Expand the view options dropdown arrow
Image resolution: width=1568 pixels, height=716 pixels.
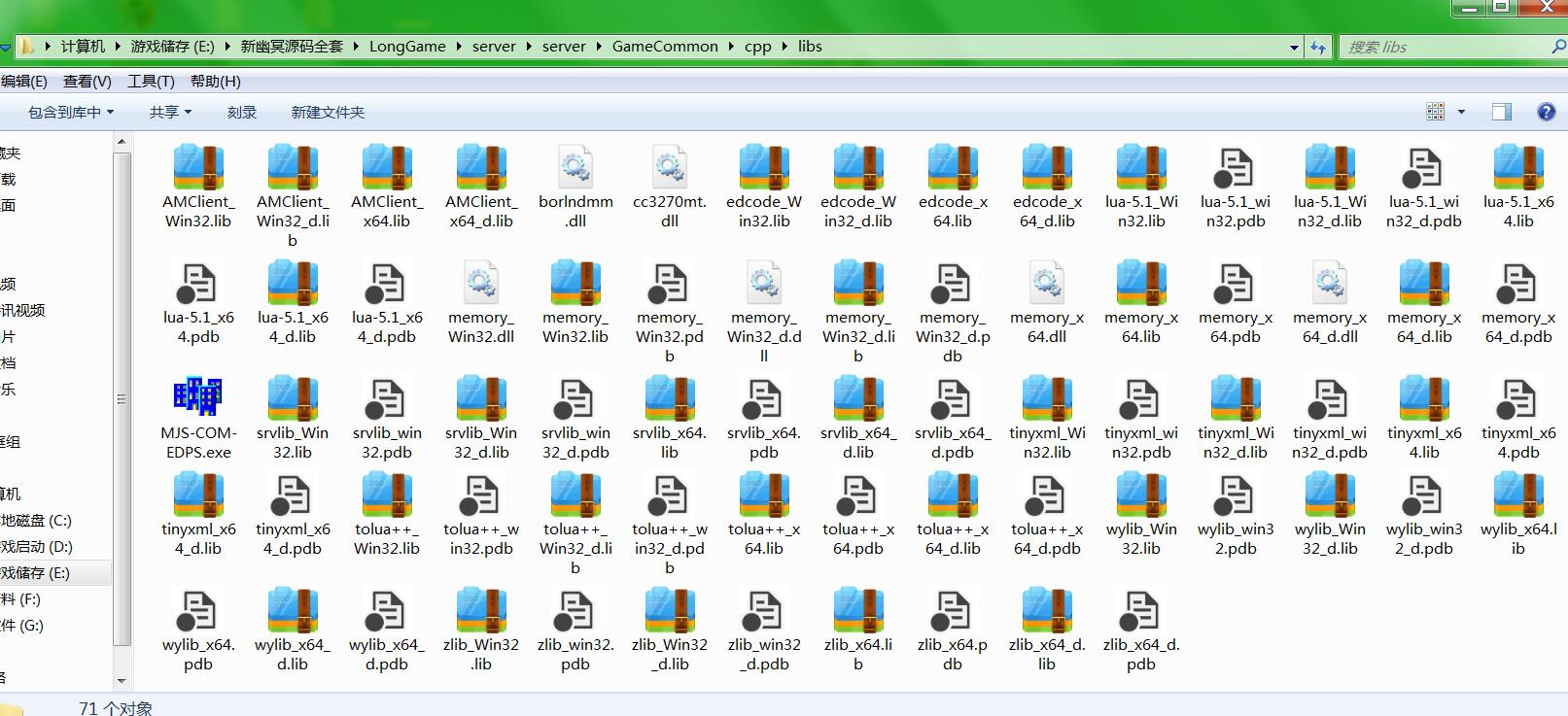[1461, 112]
